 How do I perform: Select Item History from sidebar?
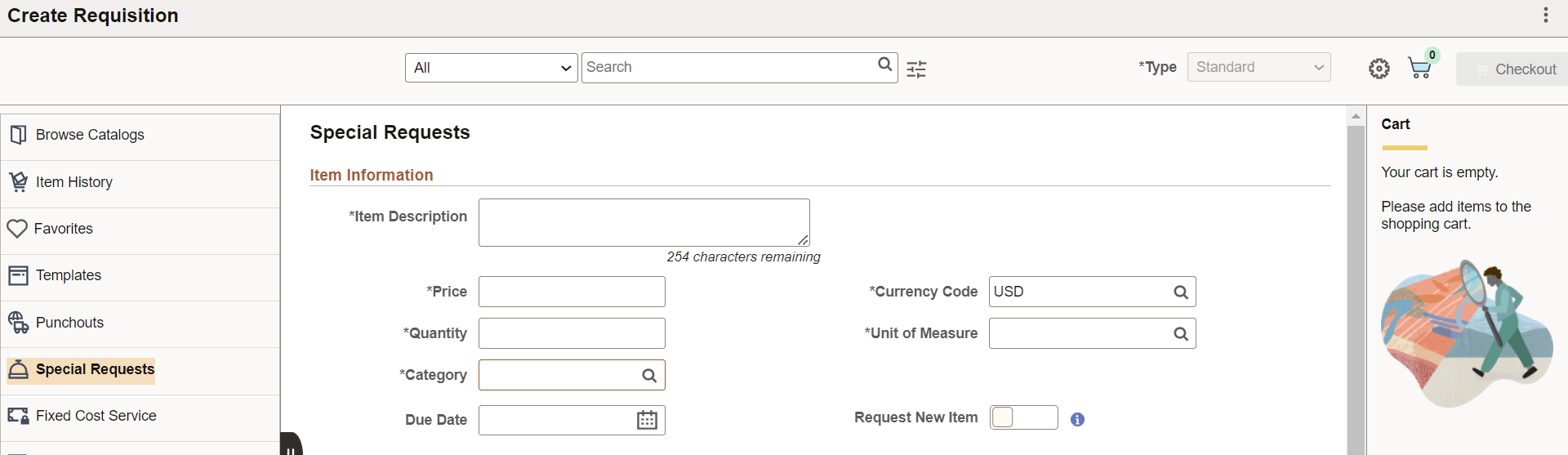(x=73, y=183)
